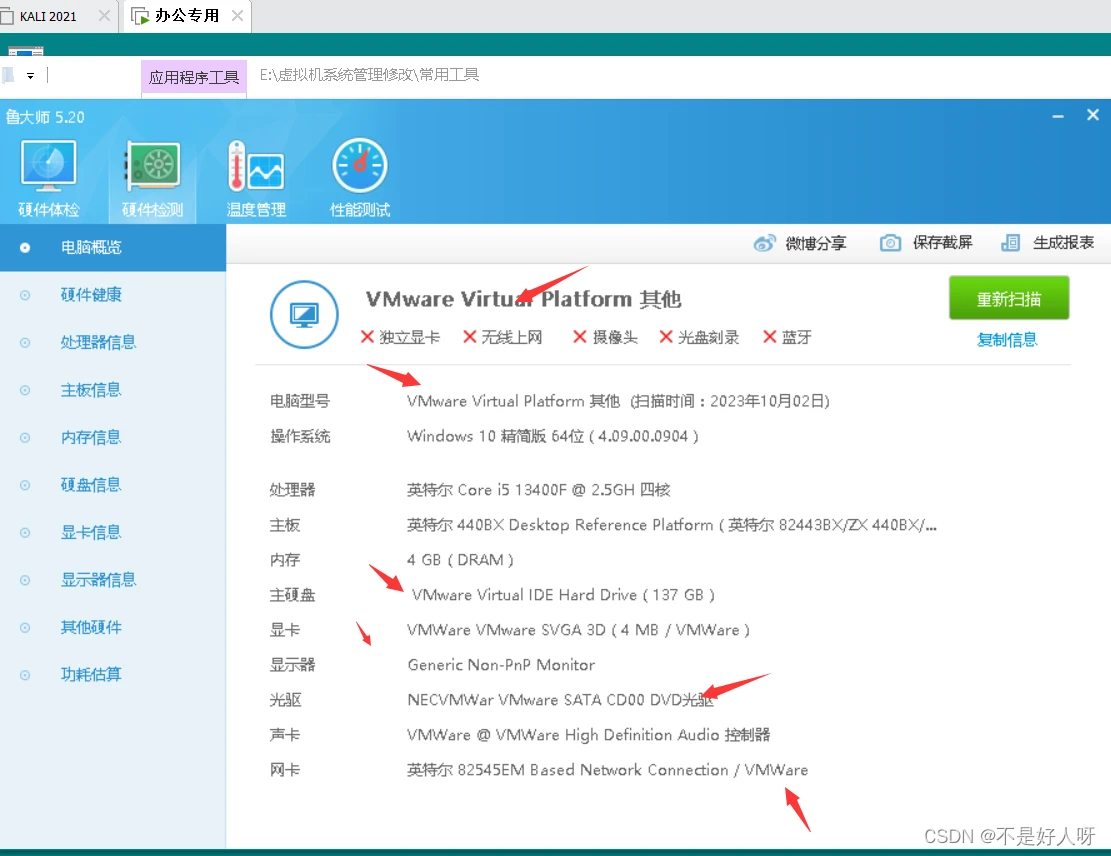The width and height of the screenshot is (1111, 856).
Task: Select 电脑概览 in the sidebar
Action: point(113,247)
